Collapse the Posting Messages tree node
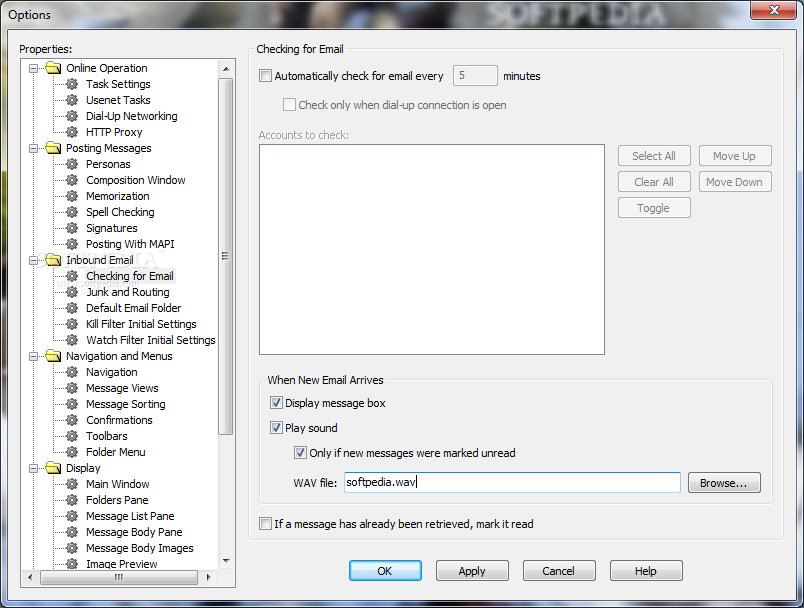The image size is (804, 608). click(x=33, y=148)
